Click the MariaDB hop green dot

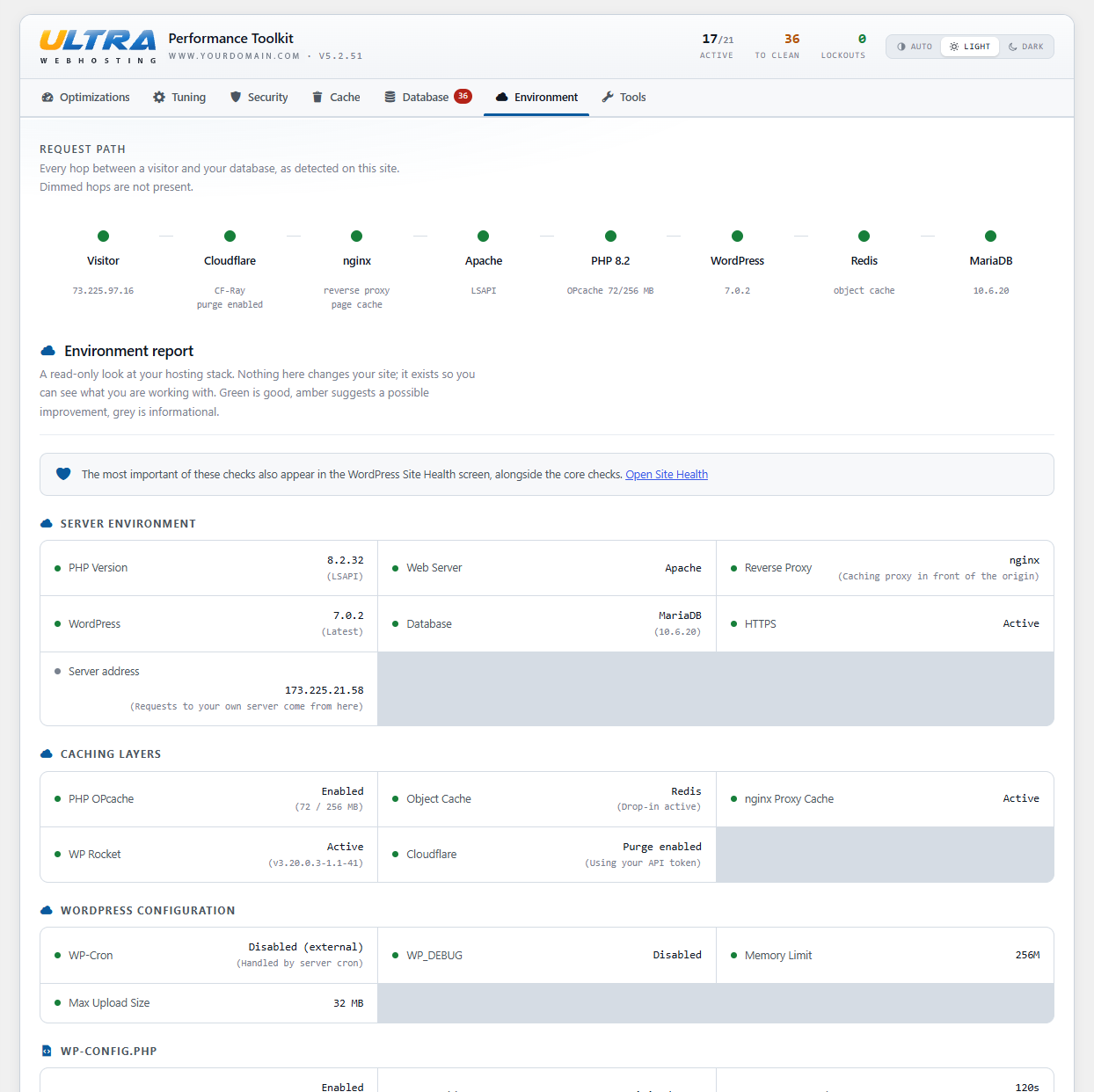tap(990, 236)
